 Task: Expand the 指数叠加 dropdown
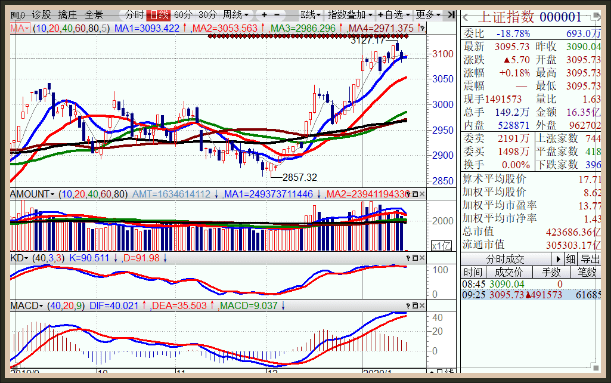(350, 15)
